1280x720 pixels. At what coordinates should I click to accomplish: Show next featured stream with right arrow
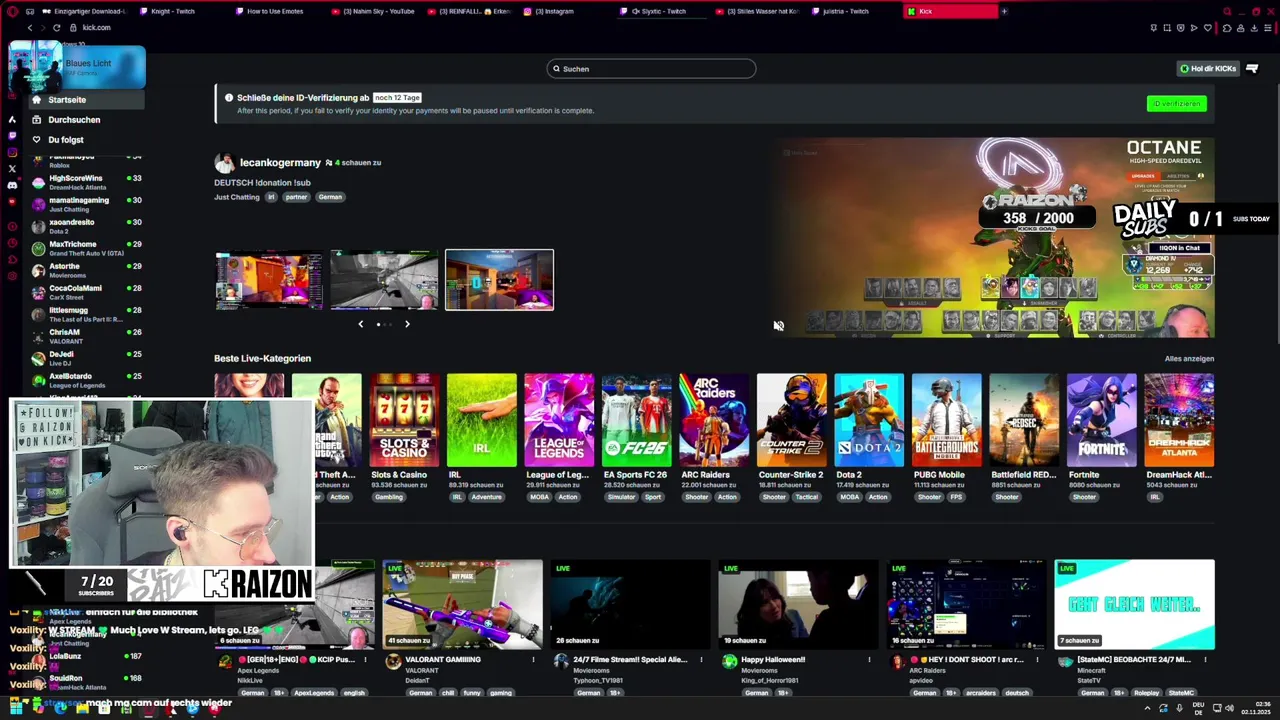pyautogui.click(x=407, y=324)
